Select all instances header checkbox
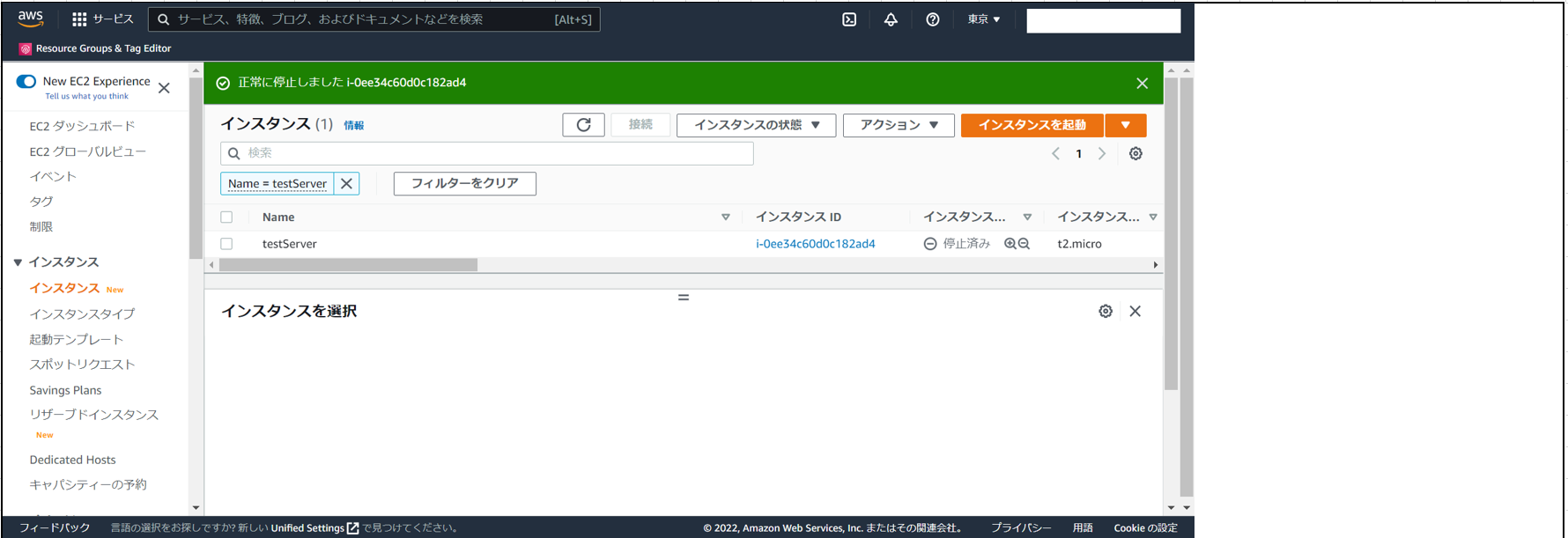The image size is (1568, 538). (x=226, y=217)
